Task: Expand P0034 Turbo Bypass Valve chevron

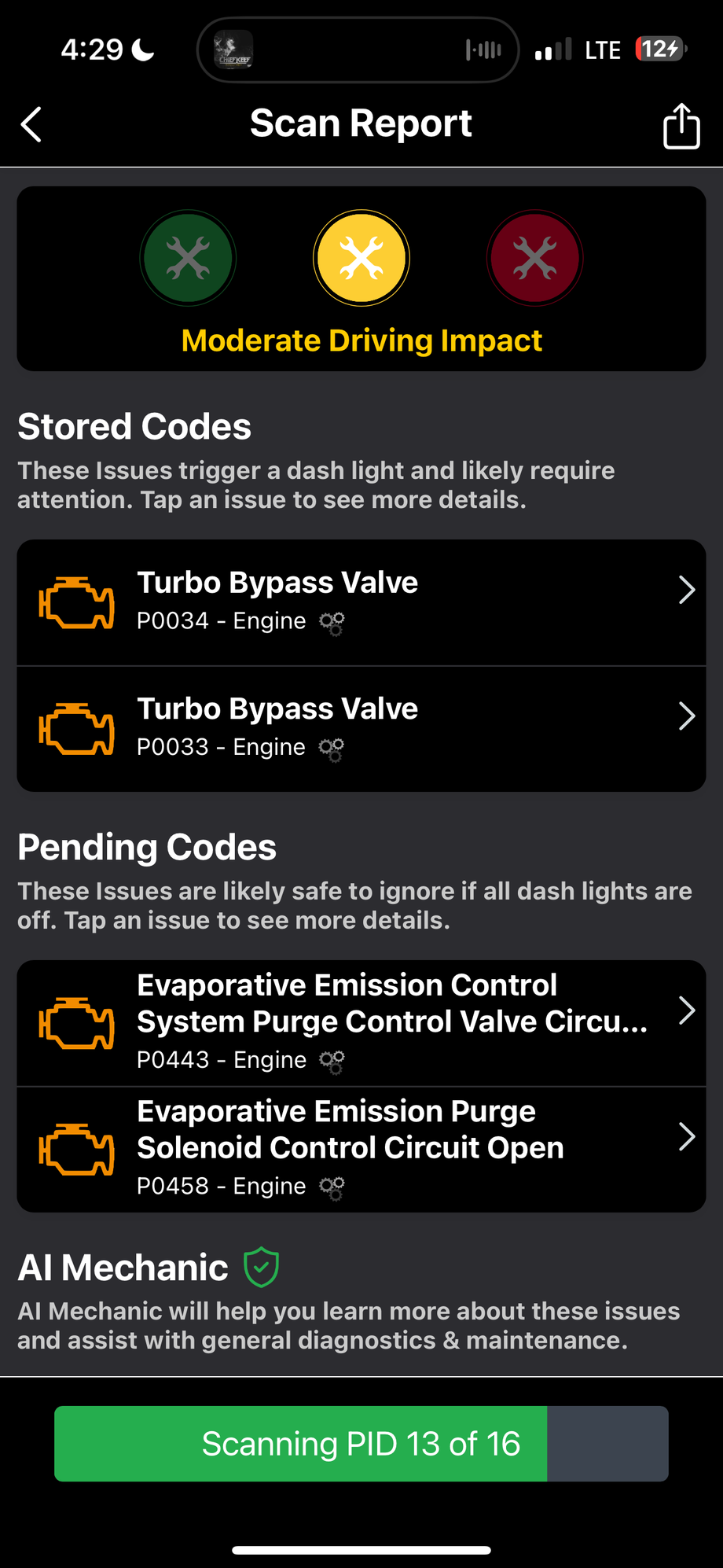Action: point(686,590)
